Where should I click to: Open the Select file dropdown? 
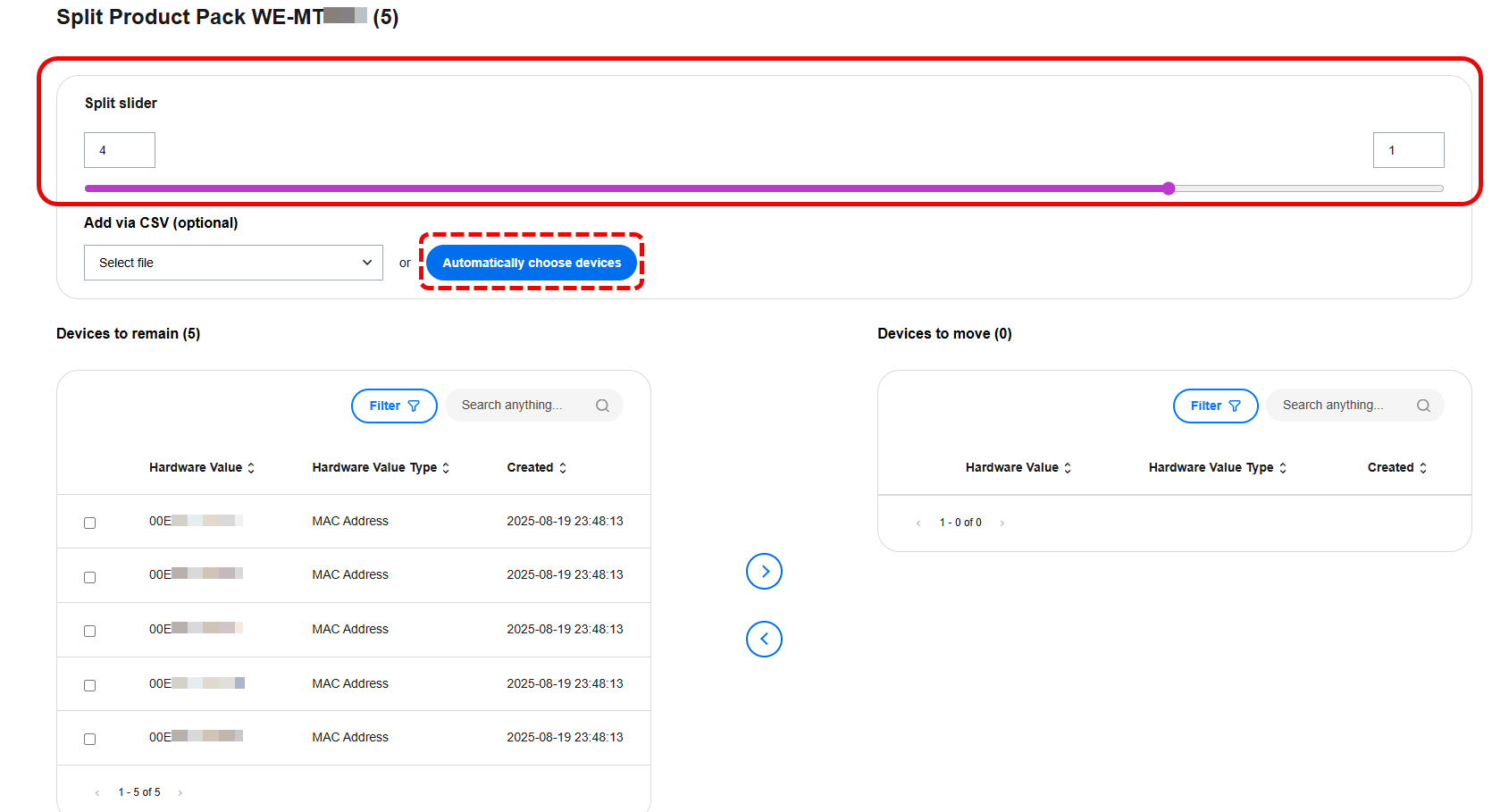pyautogui.click(x=233, y=263)
